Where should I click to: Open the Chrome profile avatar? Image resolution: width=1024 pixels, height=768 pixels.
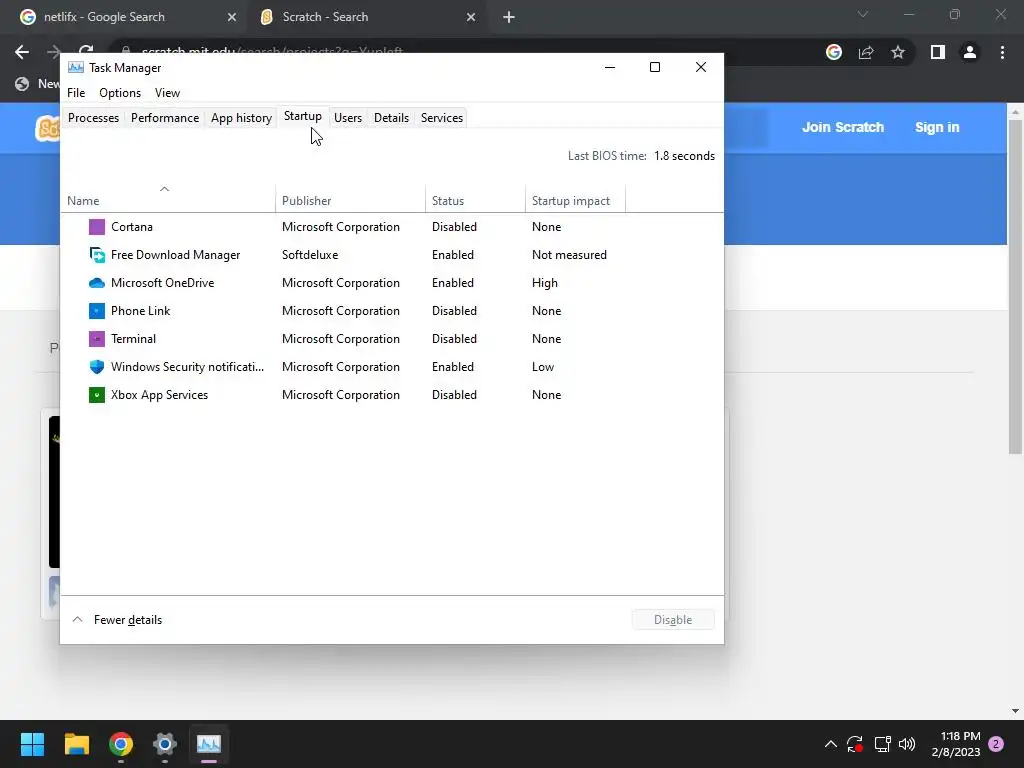point(970,52)
